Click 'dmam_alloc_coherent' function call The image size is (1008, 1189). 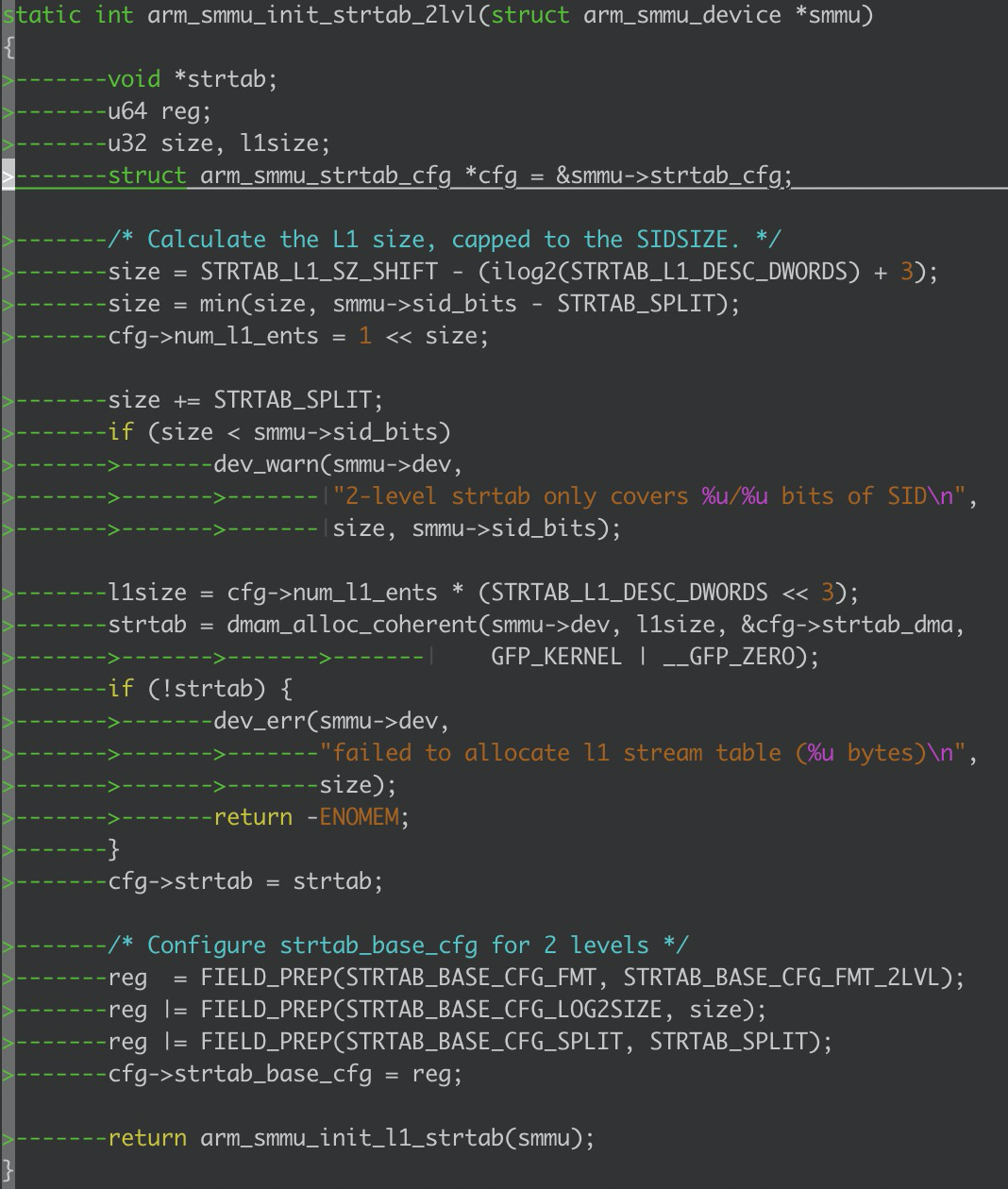tap(352, 625)
